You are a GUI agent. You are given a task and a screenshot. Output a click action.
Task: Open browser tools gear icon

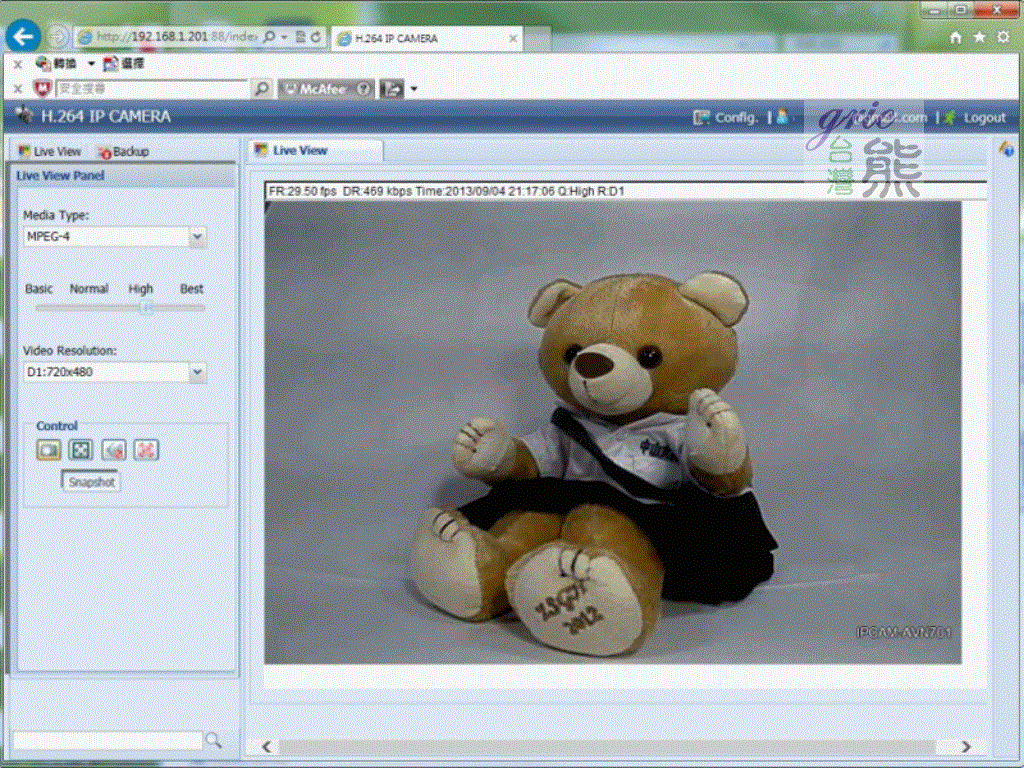[1002, 37]
